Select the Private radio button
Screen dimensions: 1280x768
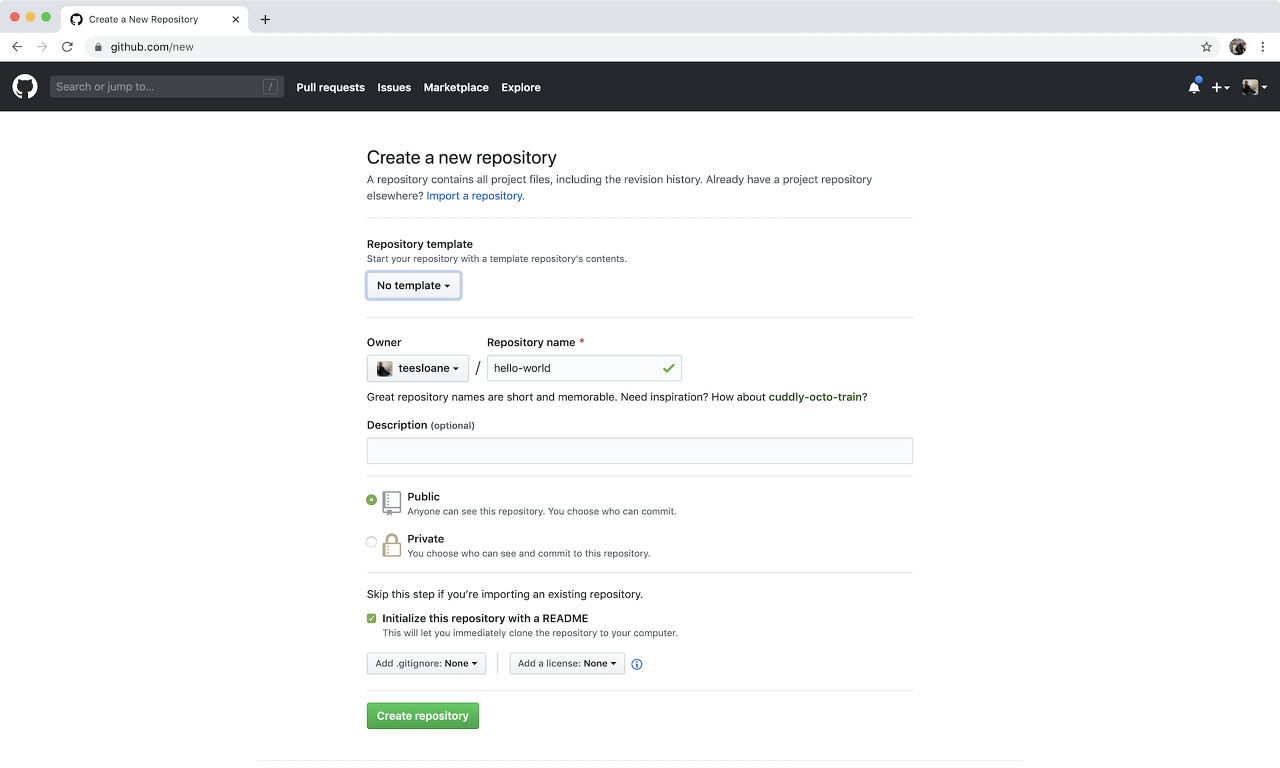point(372,542)
